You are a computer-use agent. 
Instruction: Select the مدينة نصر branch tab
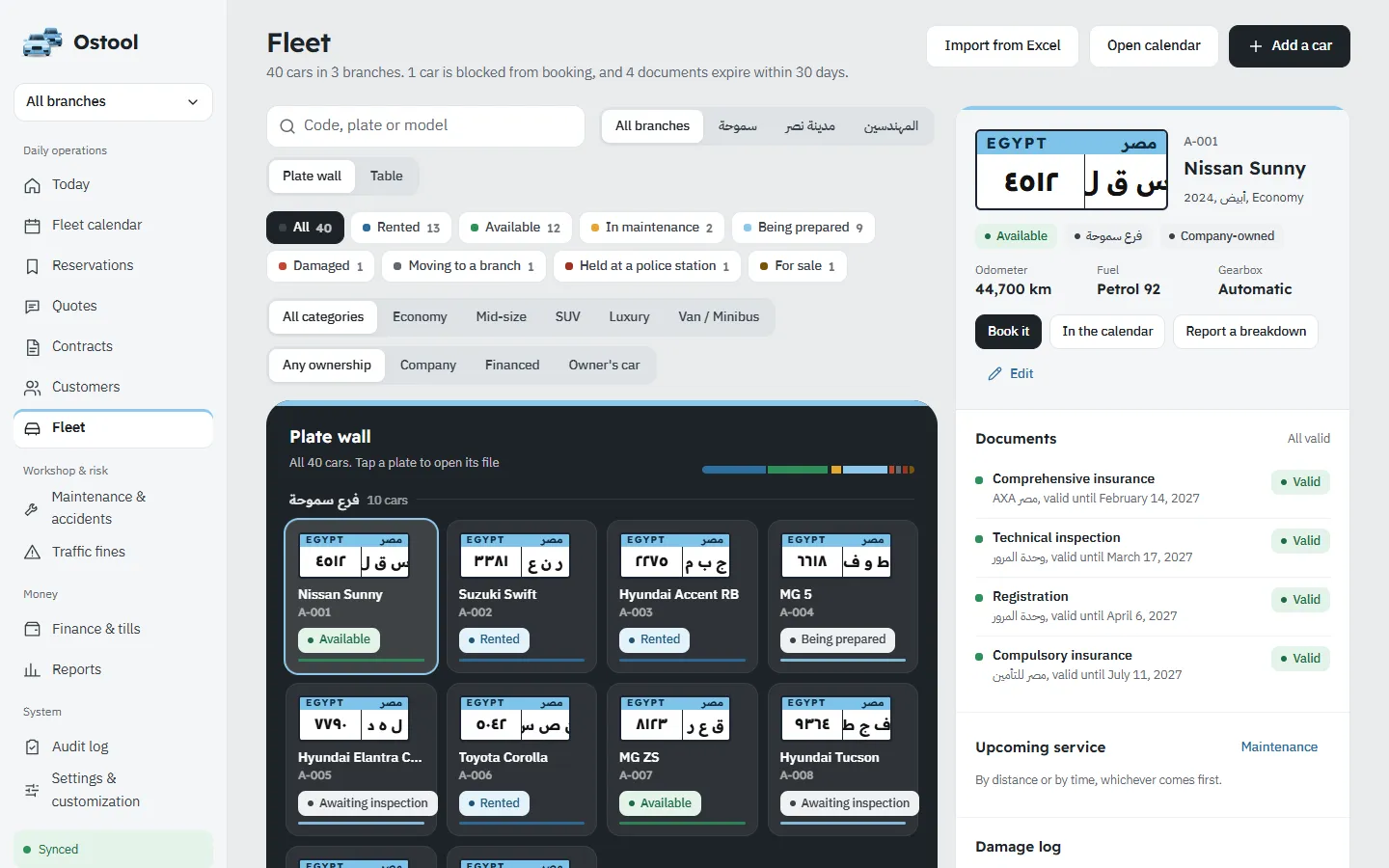point(810,126)
